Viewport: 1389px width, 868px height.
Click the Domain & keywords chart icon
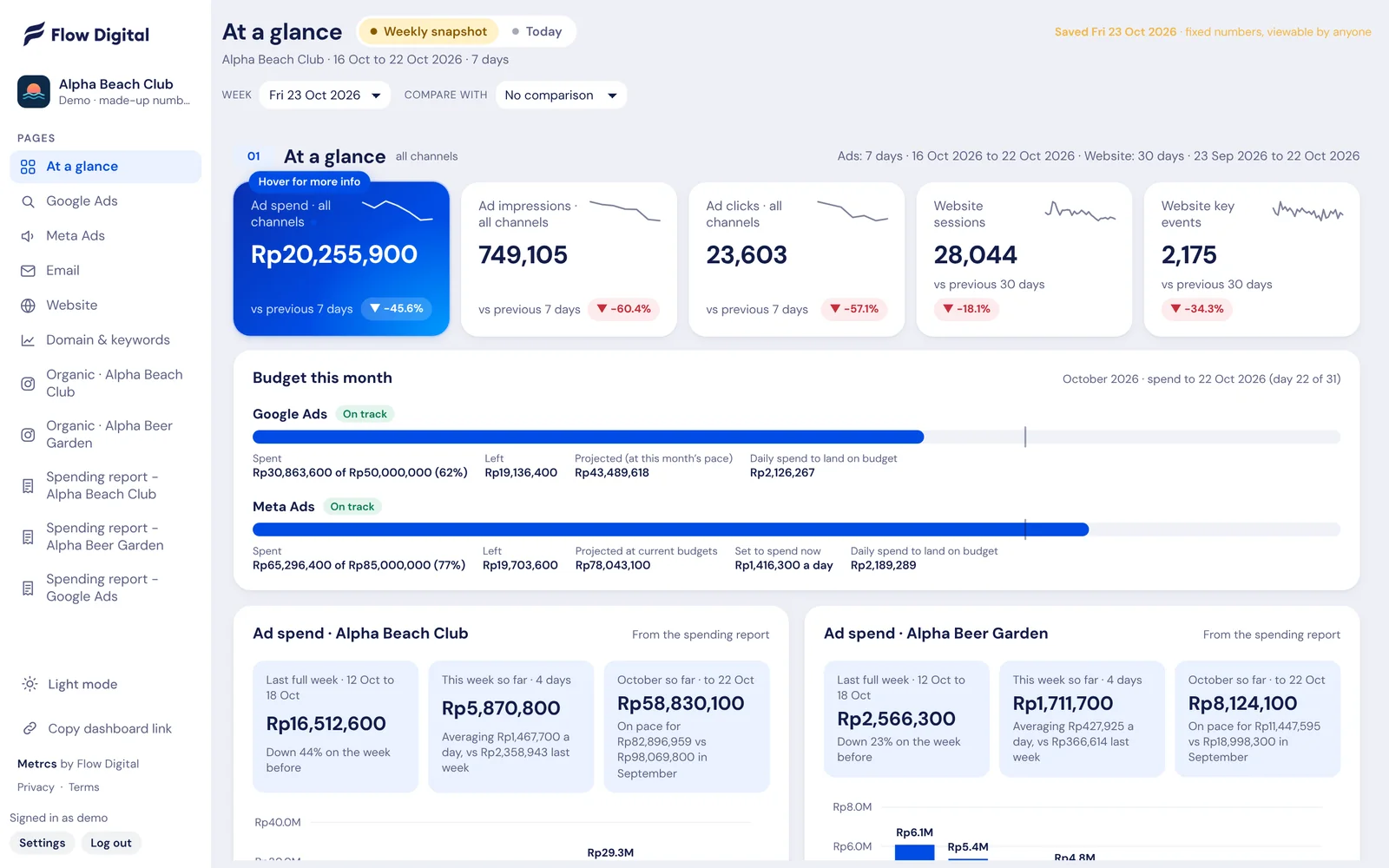[x=28, y=340]
